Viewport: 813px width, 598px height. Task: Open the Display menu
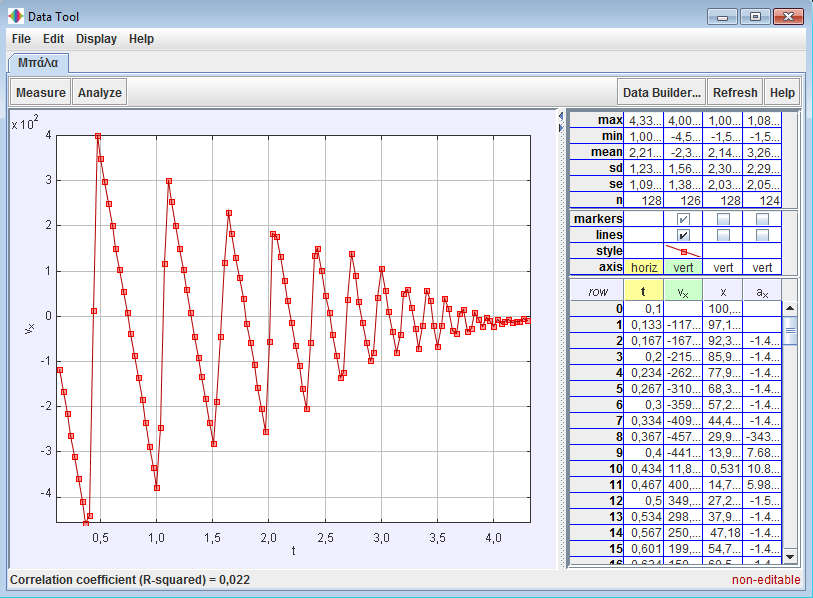click(x=96, y=39)
